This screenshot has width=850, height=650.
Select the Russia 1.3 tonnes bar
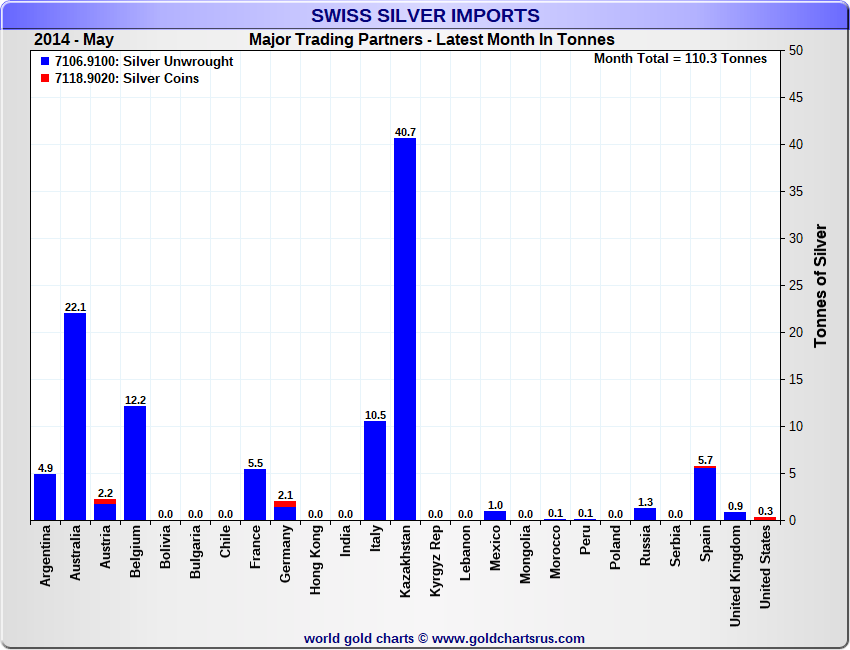pos(645,514)
